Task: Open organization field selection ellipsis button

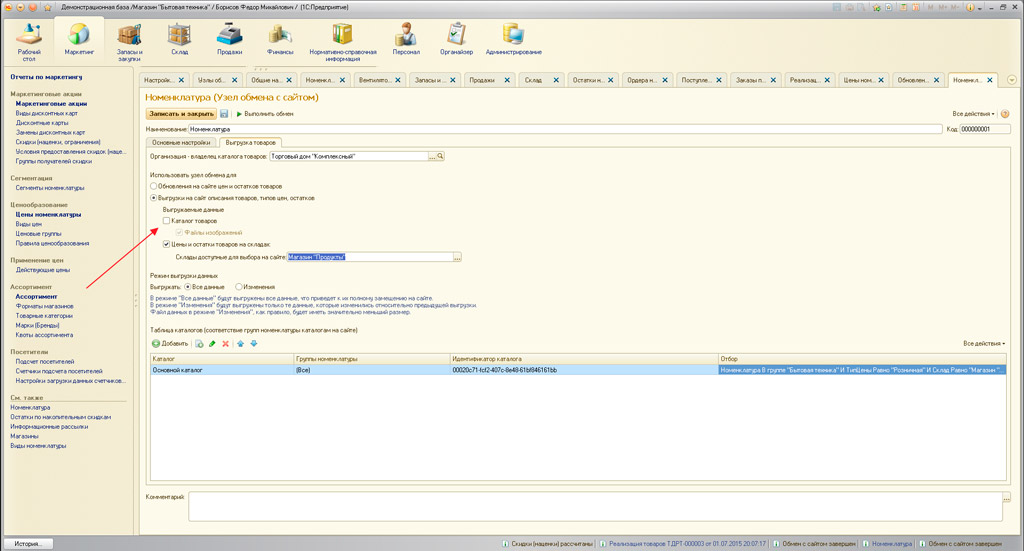Action: click(x=432, y=157)
